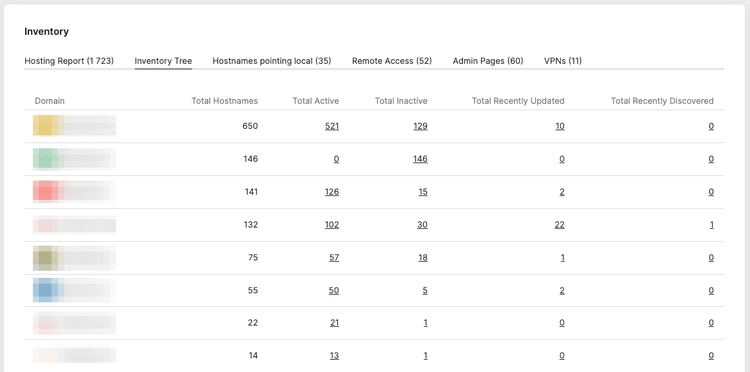Open the underlined 22 recently updated link
The image size is (750, 372).
point(560,225)
